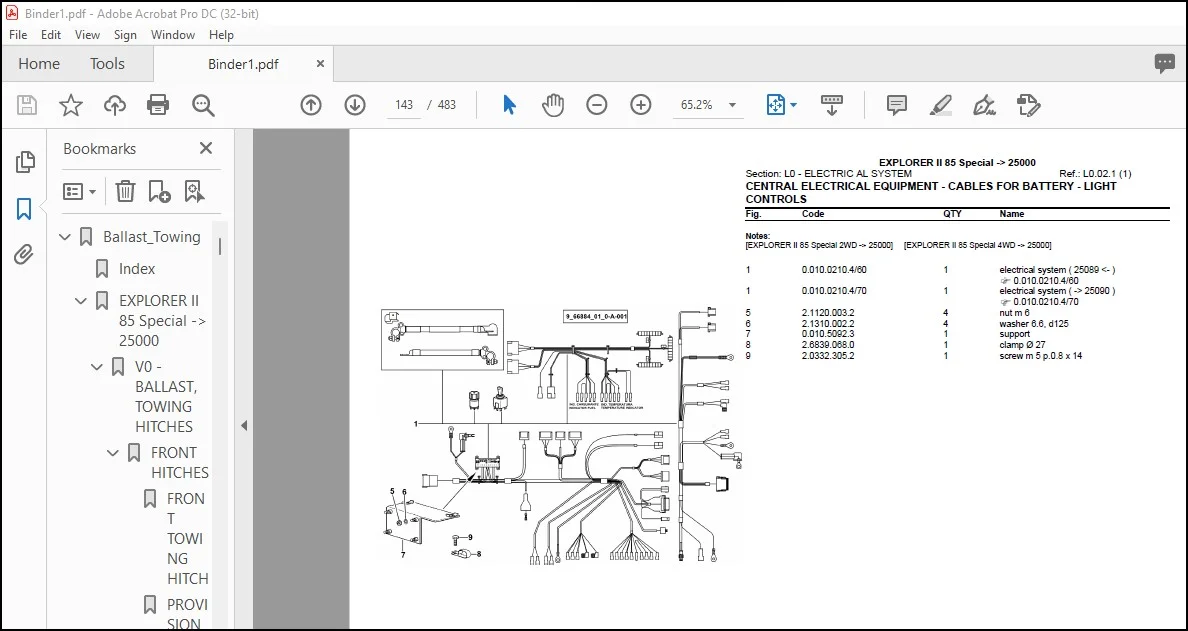Image resolution: width=1188 pixels, height=631 pixels.
Task: Click part name 'clamp Ø 27'
Action: 1023,345
